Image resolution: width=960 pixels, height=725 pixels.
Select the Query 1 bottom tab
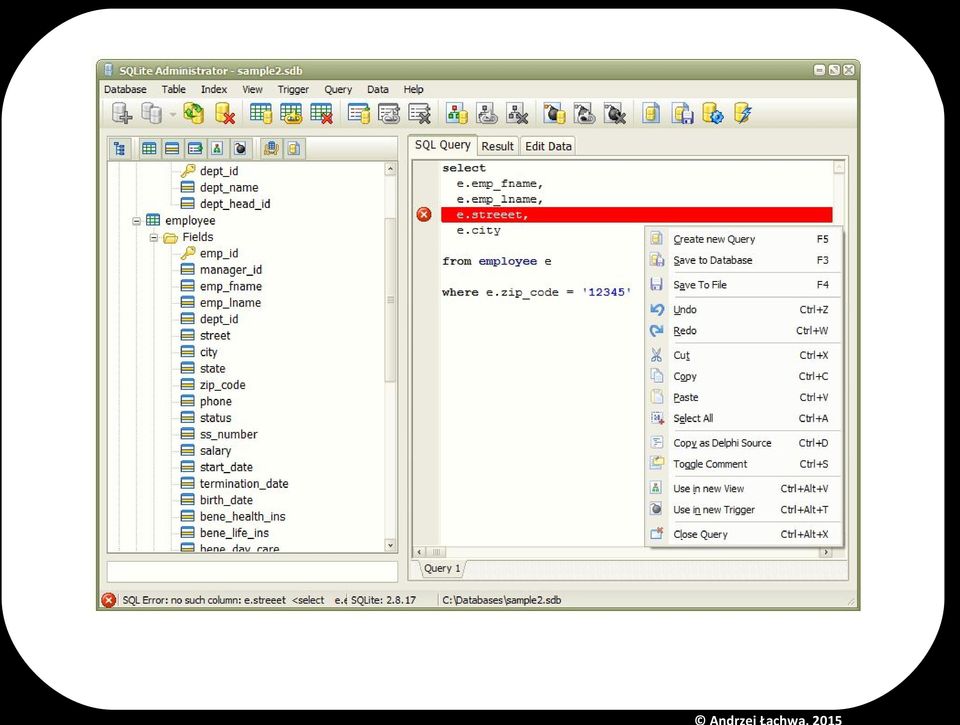(x=441, y=568)
